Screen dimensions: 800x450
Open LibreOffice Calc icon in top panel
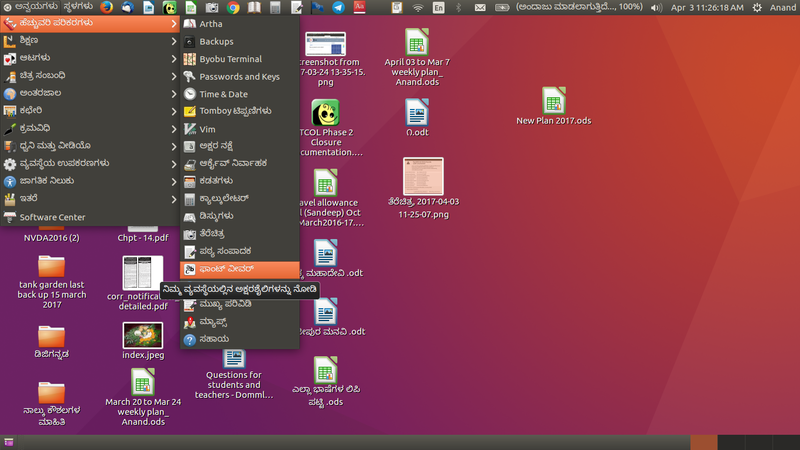point(191,7)
